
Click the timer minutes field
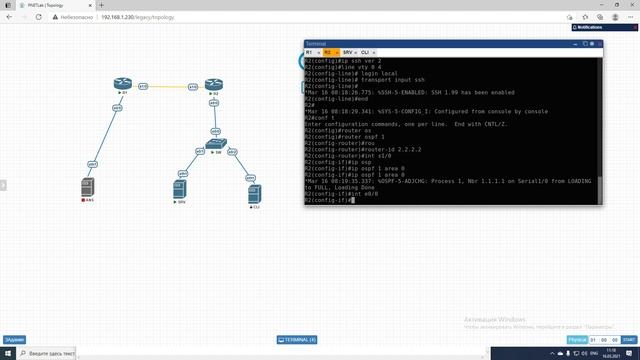click(604, 340)
